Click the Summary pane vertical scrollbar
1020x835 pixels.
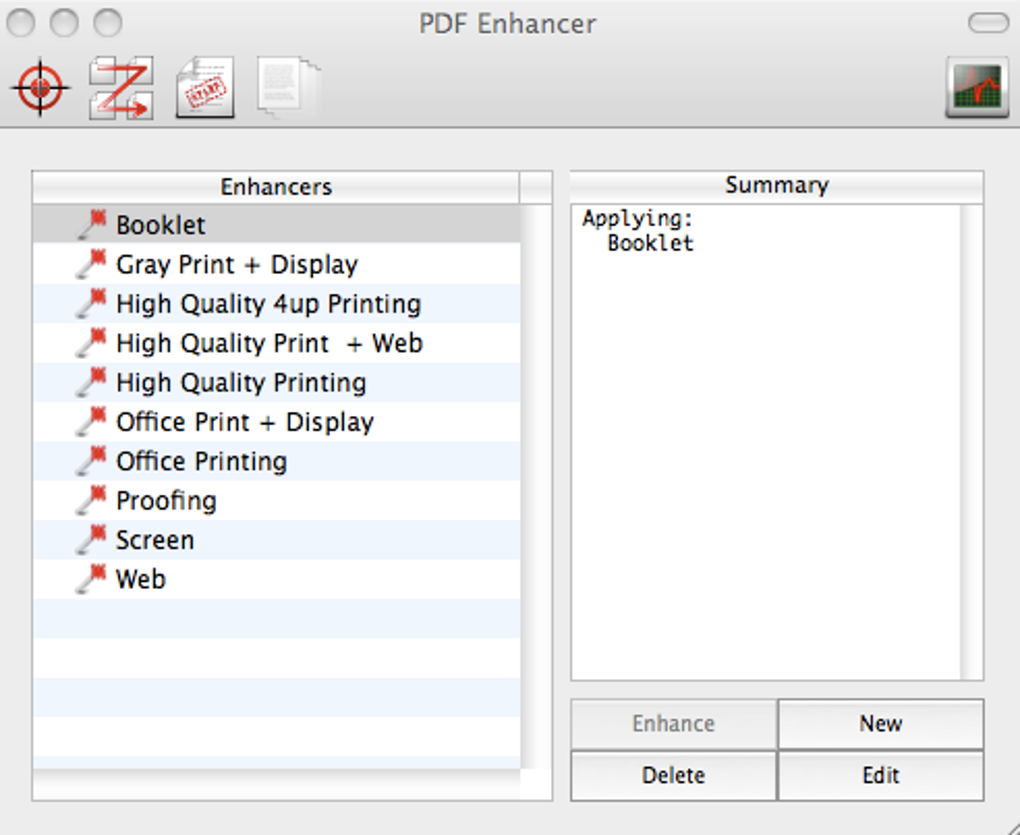click(972, 442)
